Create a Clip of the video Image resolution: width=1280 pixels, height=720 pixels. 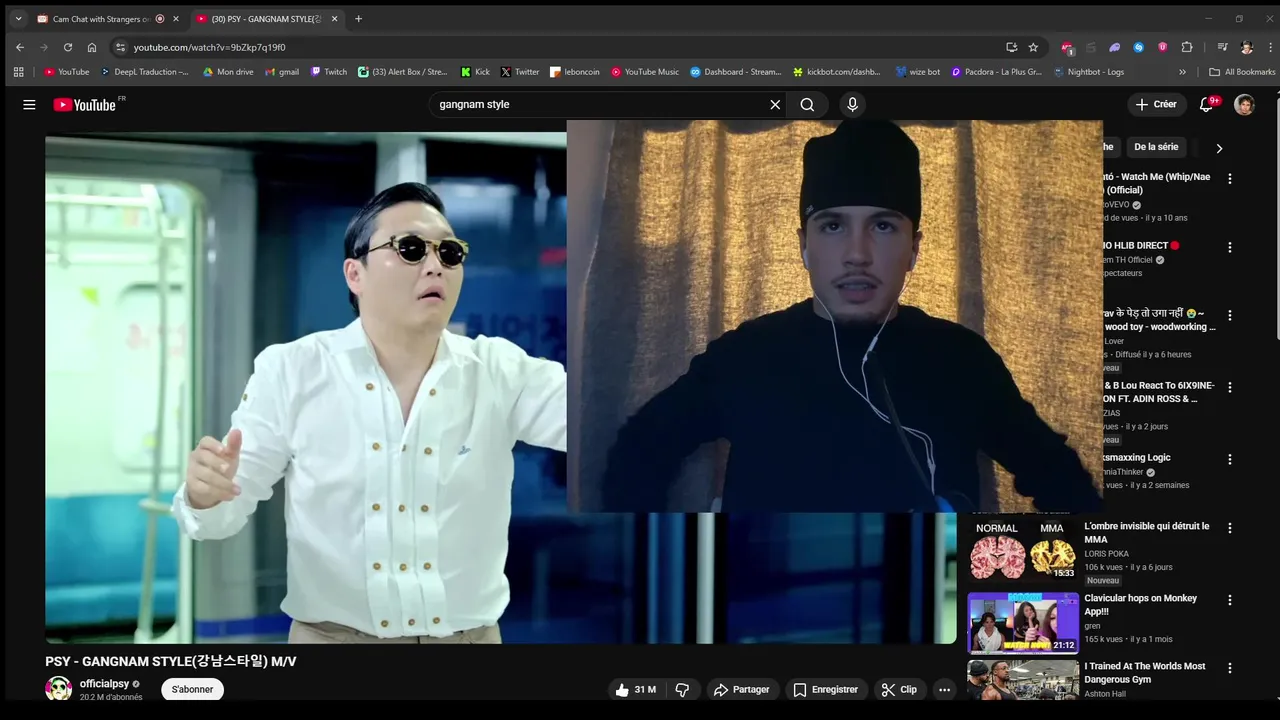tap(899, 690)
